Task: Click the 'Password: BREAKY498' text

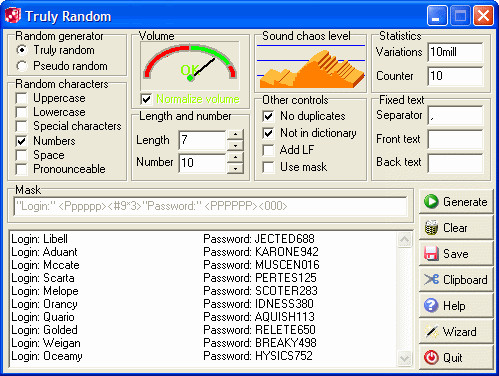Action: [x=260, y=343]
